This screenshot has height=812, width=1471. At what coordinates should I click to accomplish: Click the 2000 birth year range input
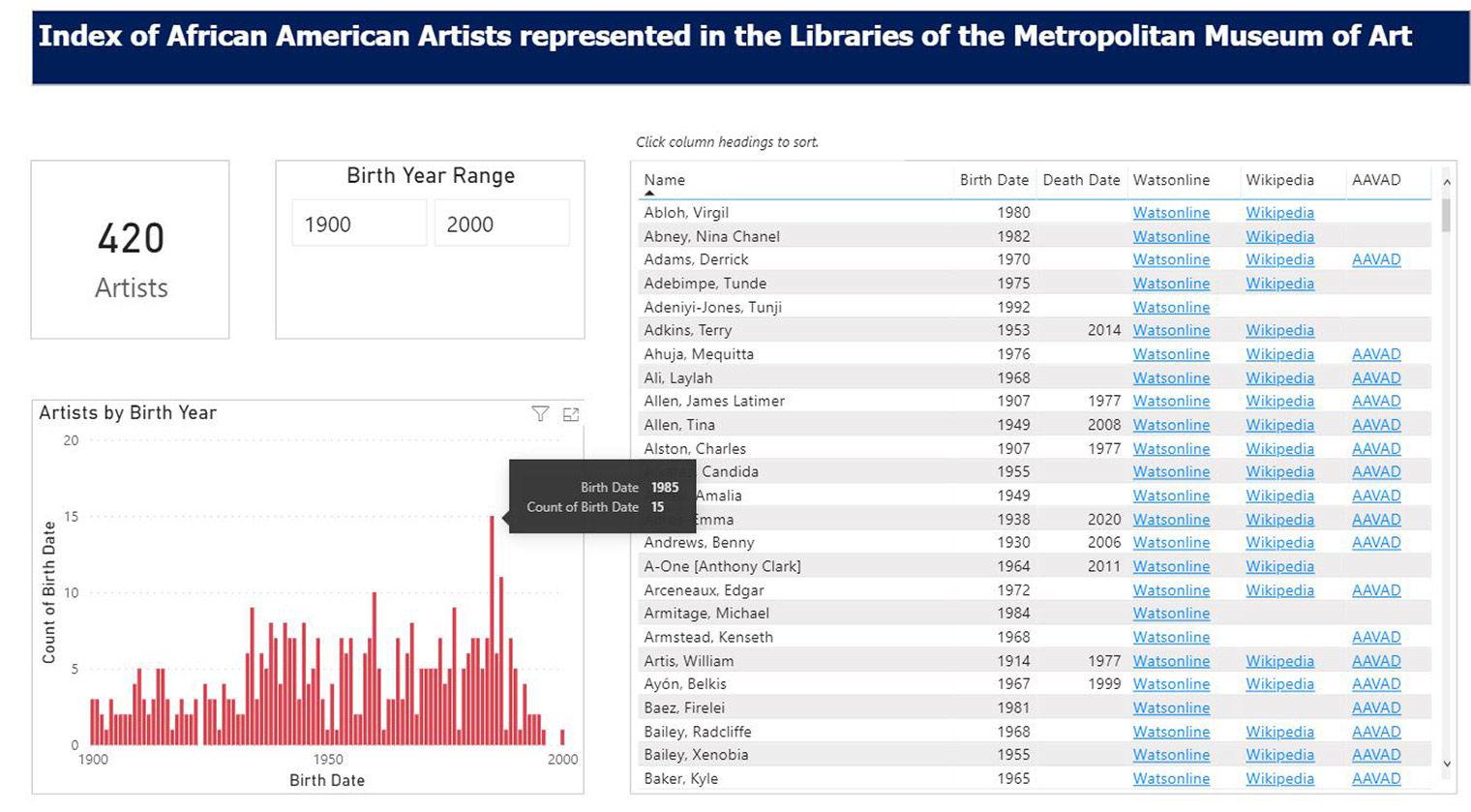tap(501, 223)
